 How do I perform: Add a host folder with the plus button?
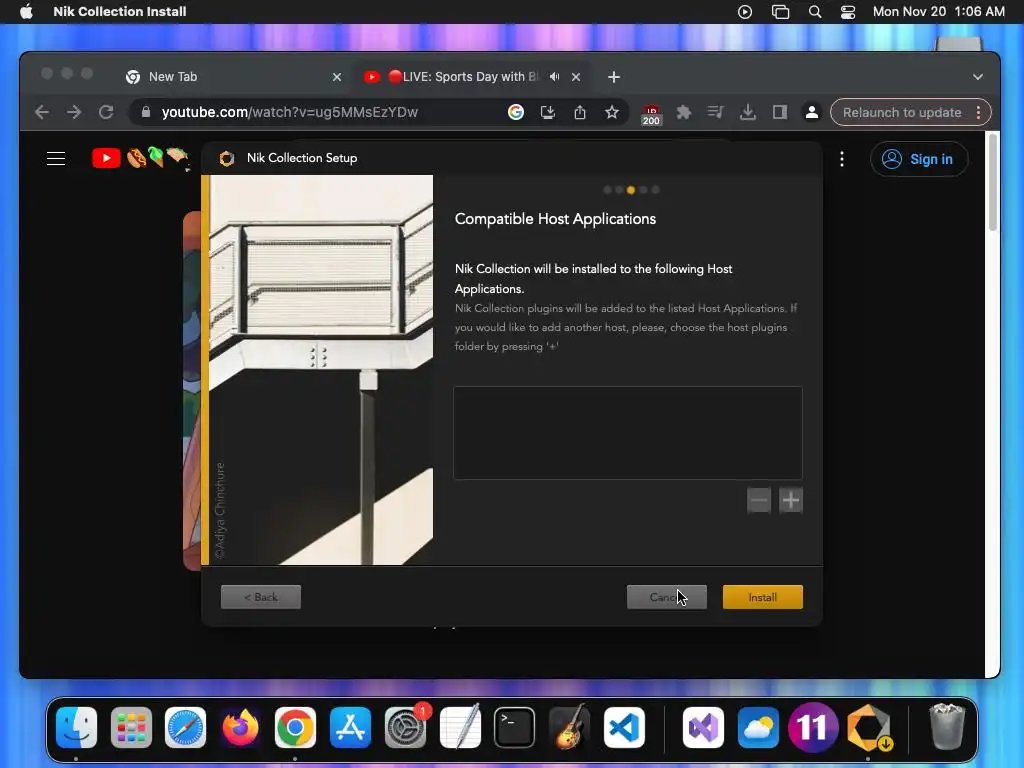(791, 500)
